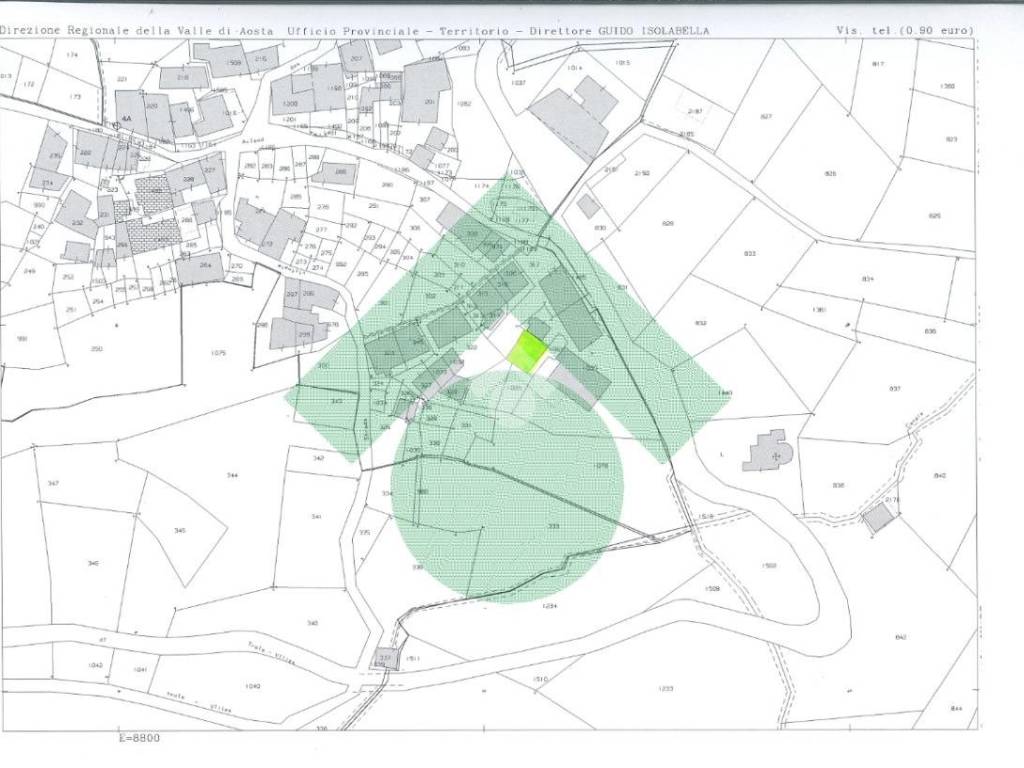Click parcel 344 label
Screen dimensions: 1024x768
point(232,475)
